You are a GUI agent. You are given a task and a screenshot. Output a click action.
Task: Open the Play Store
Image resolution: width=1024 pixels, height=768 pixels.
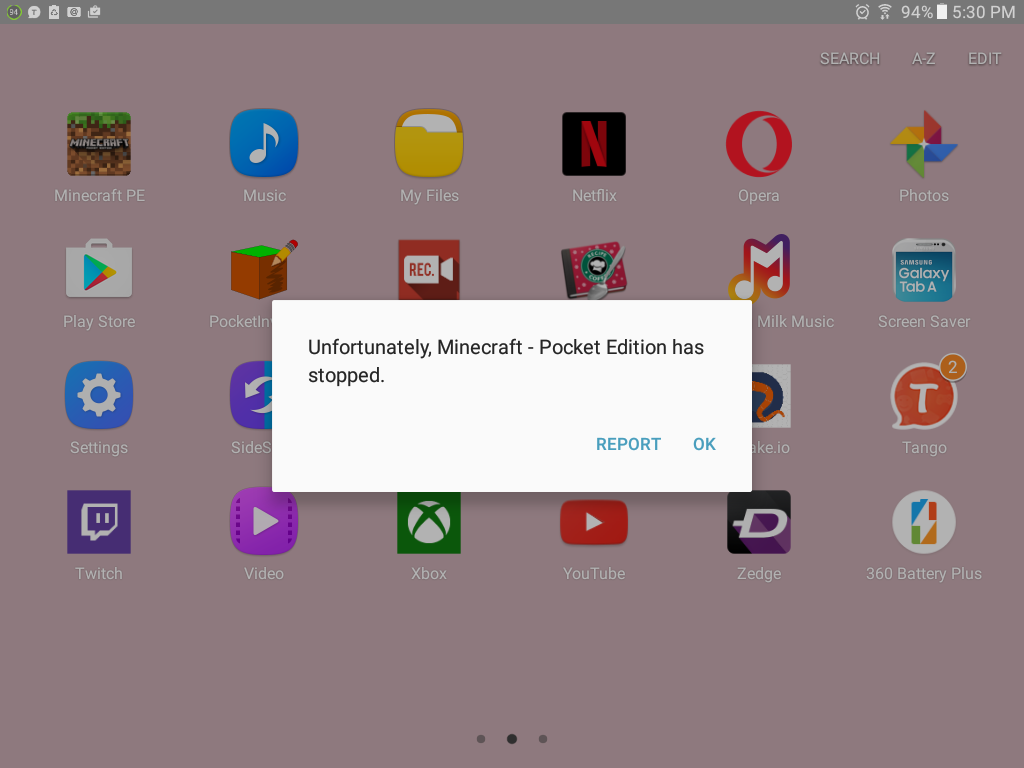[x=99, y=268]
